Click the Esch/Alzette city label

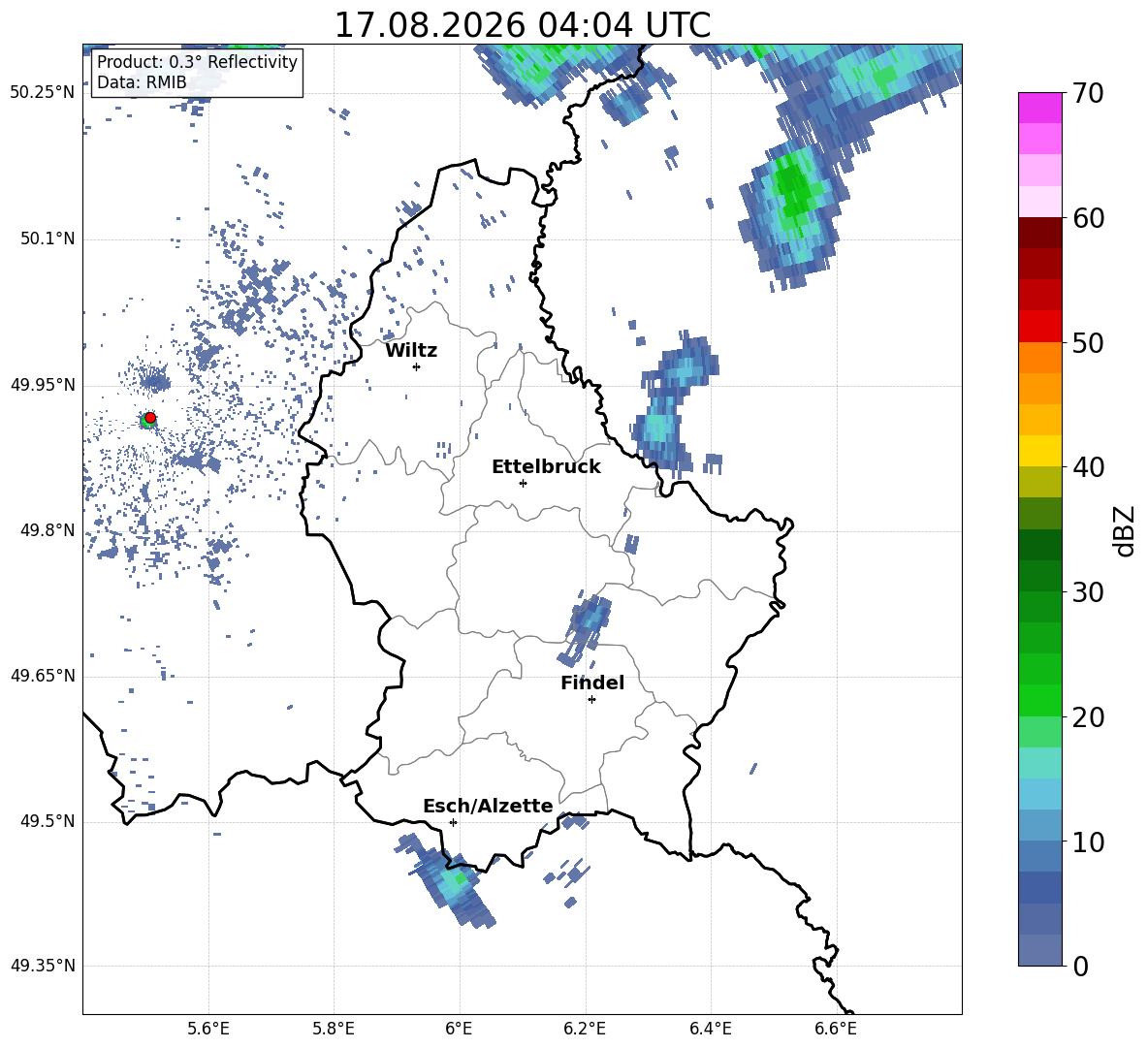point(489,806)
